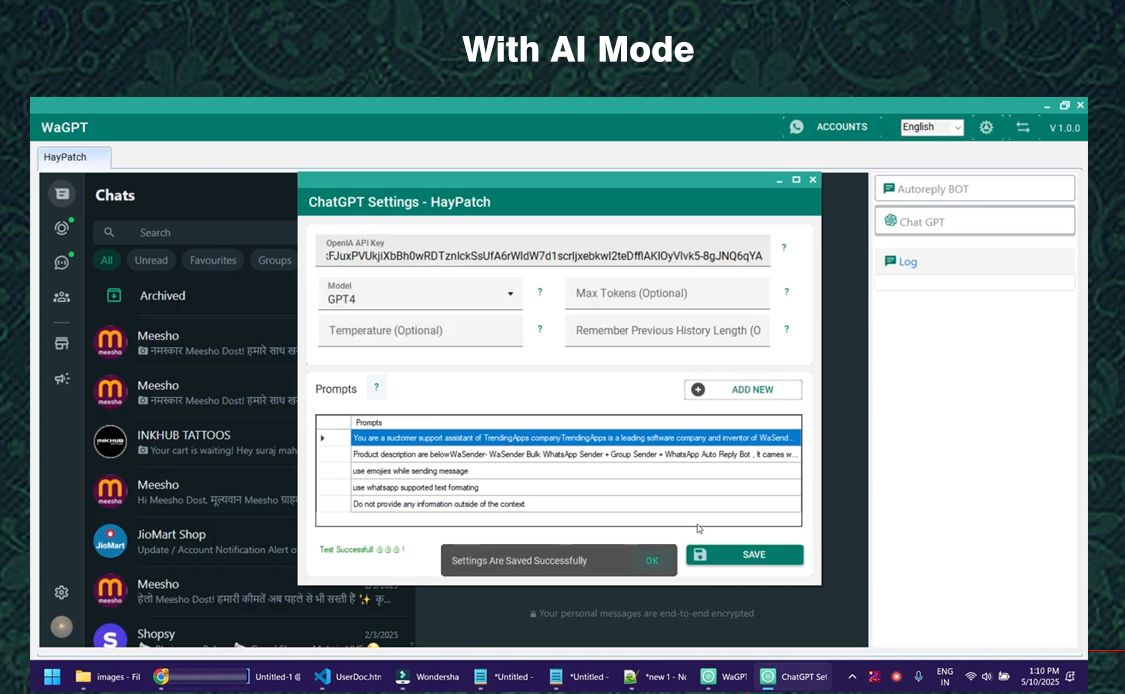The height and width of the screenshot is (694, 1125).
Task: Open WhatsApp settings gear in the sidebar
Action: [62, 592]
